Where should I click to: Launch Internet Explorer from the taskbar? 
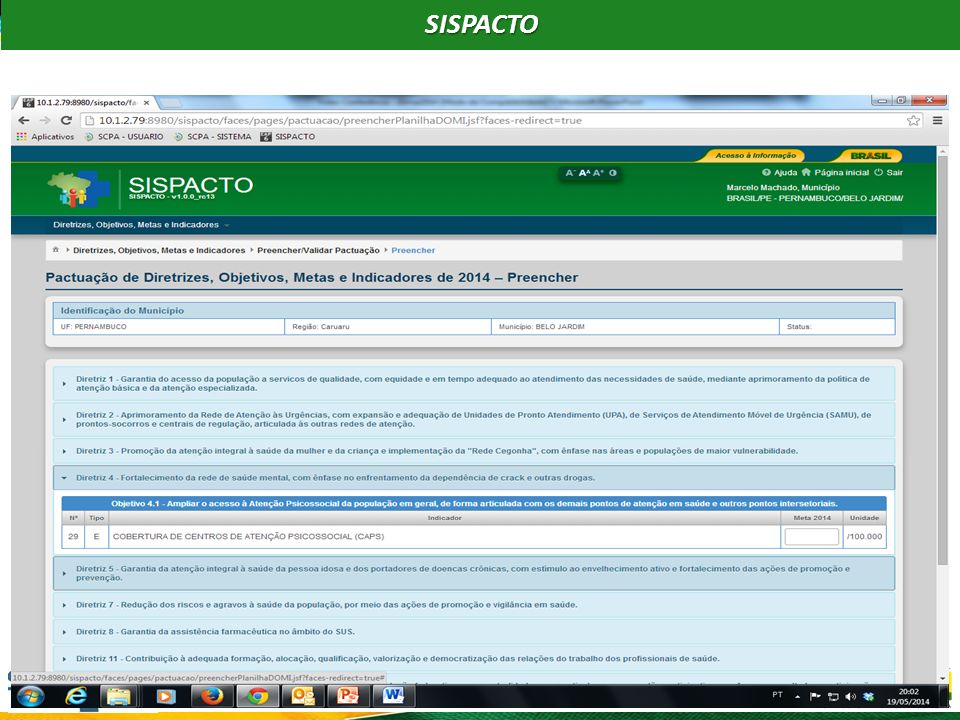(x=77, y=697)
